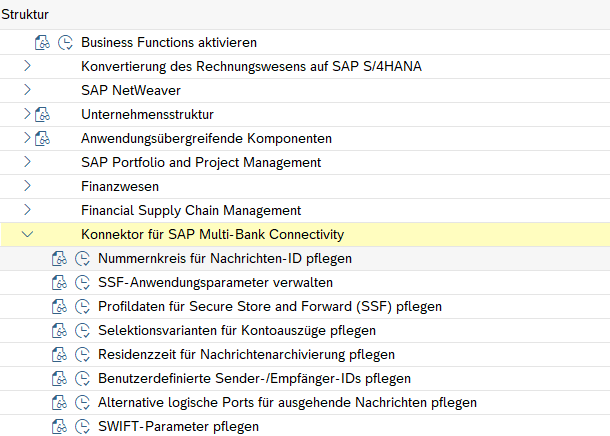
Task: Open documentation icon for Business Functions aktivieren
Action: coord(42,43)
